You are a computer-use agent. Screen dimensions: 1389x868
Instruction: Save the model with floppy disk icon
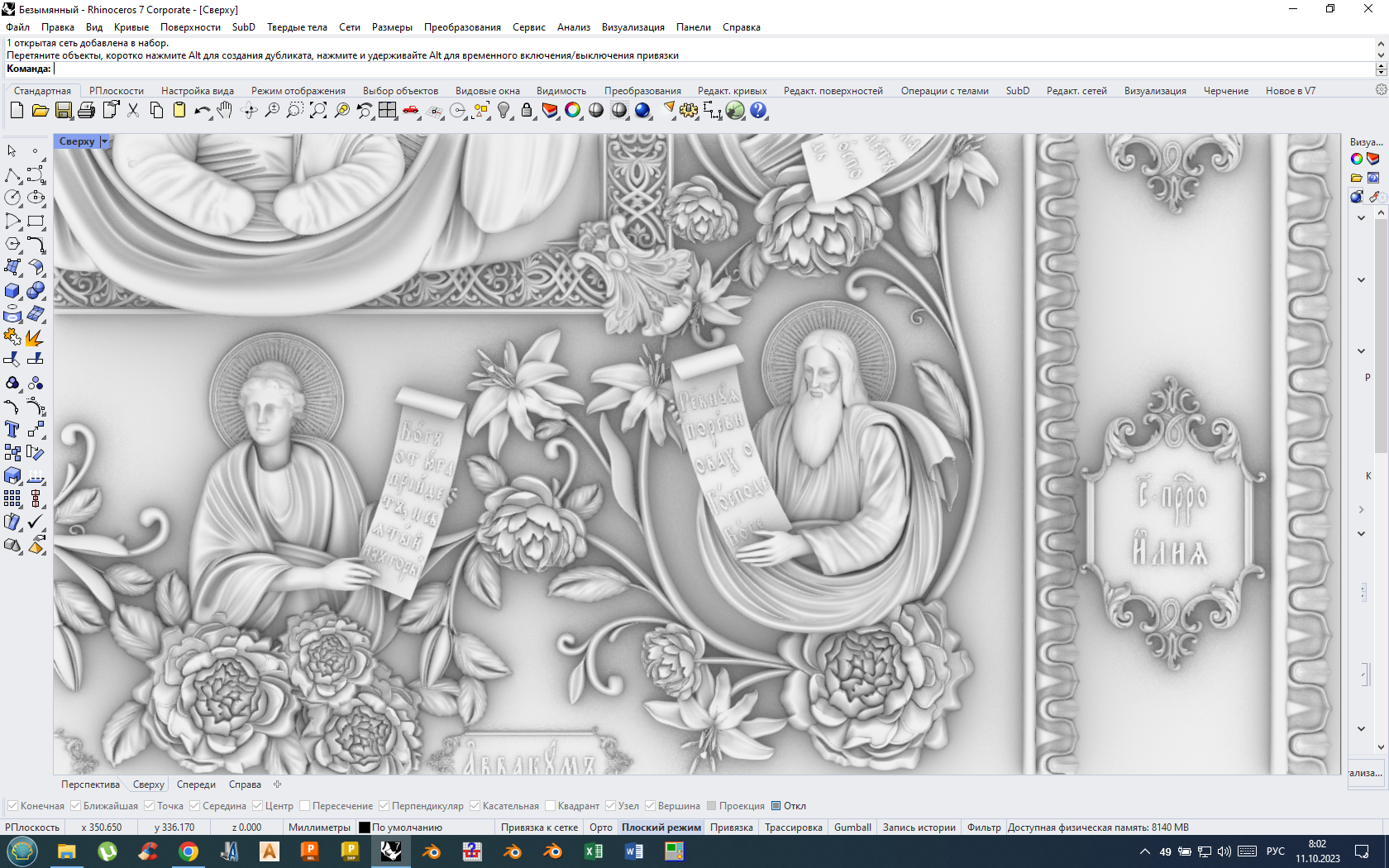point(63,110)
